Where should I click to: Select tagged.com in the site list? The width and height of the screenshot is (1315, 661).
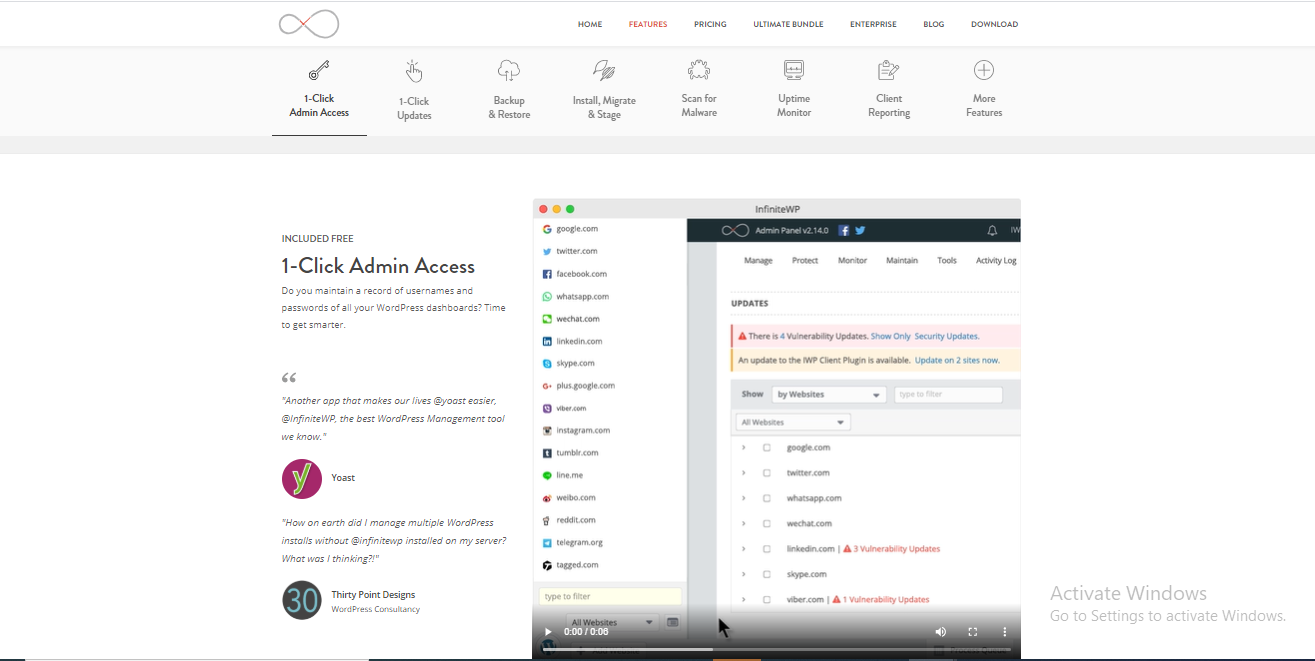(577, 565)
